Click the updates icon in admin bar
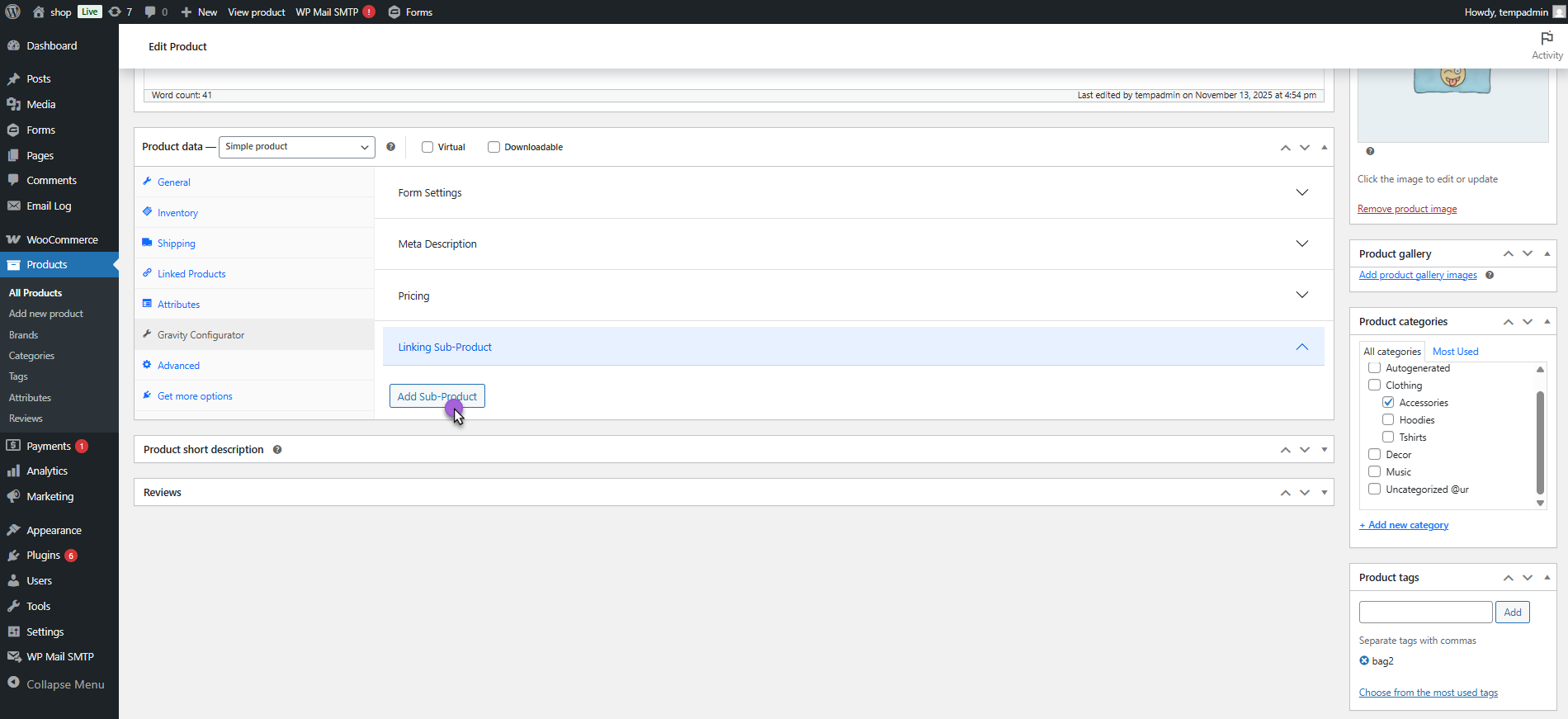The height and width of the screenshot is (719, 1568). click(x=116, y=12)
